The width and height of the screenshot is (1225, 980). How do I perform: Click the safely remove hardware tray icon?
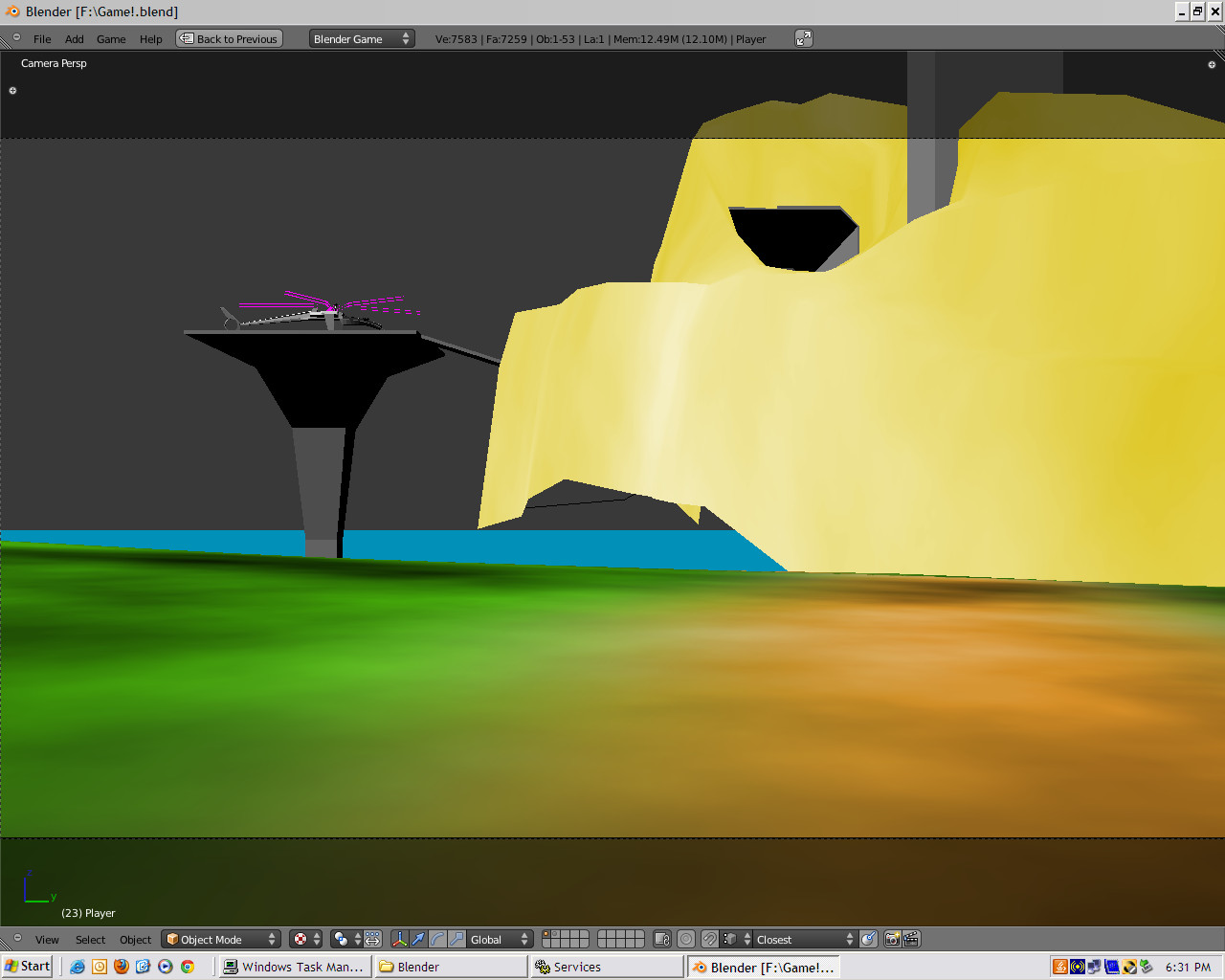(x=1146, y=967)
